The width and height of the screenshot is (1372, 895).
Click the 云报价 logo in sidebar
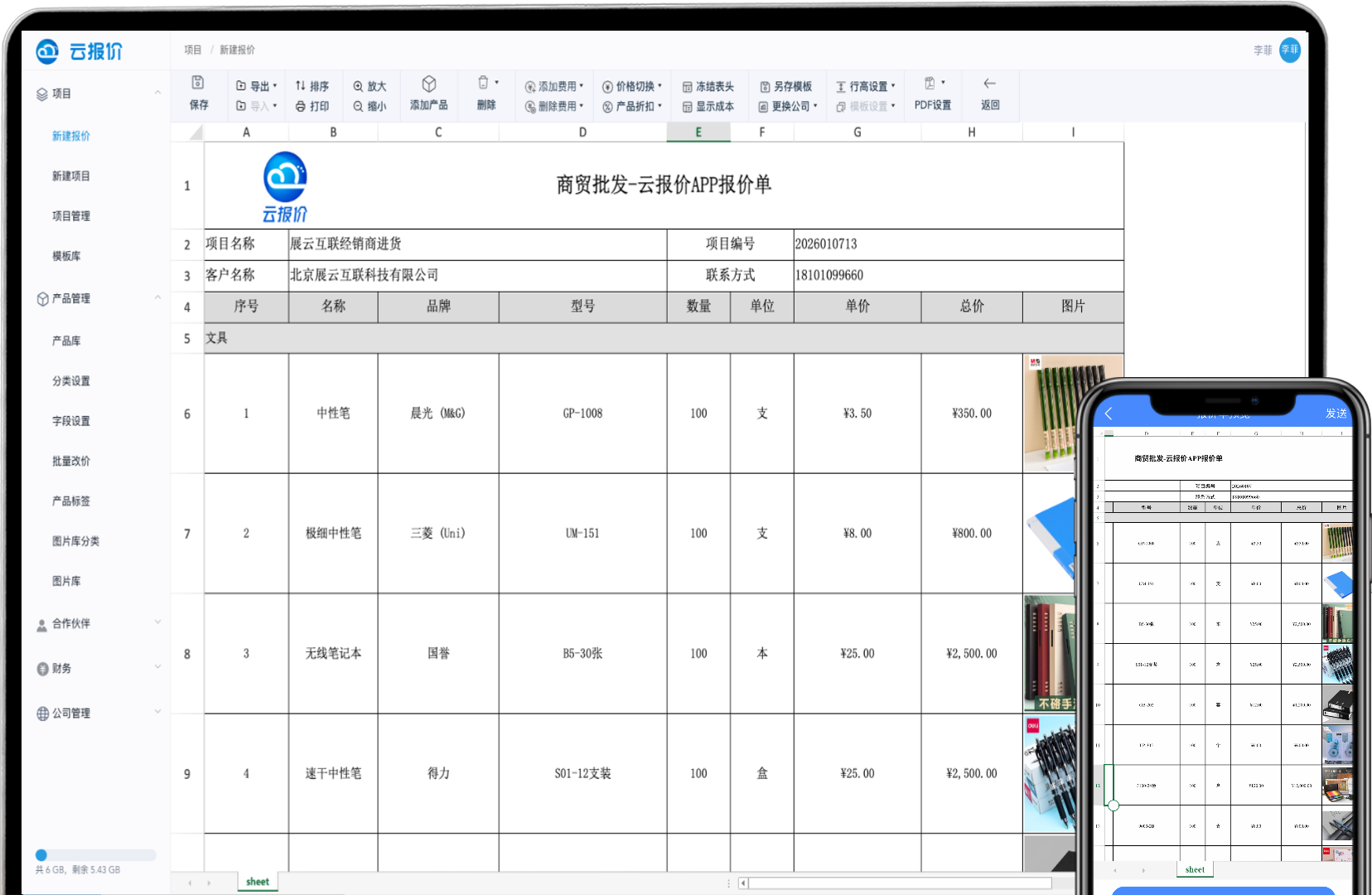point(80,51)
